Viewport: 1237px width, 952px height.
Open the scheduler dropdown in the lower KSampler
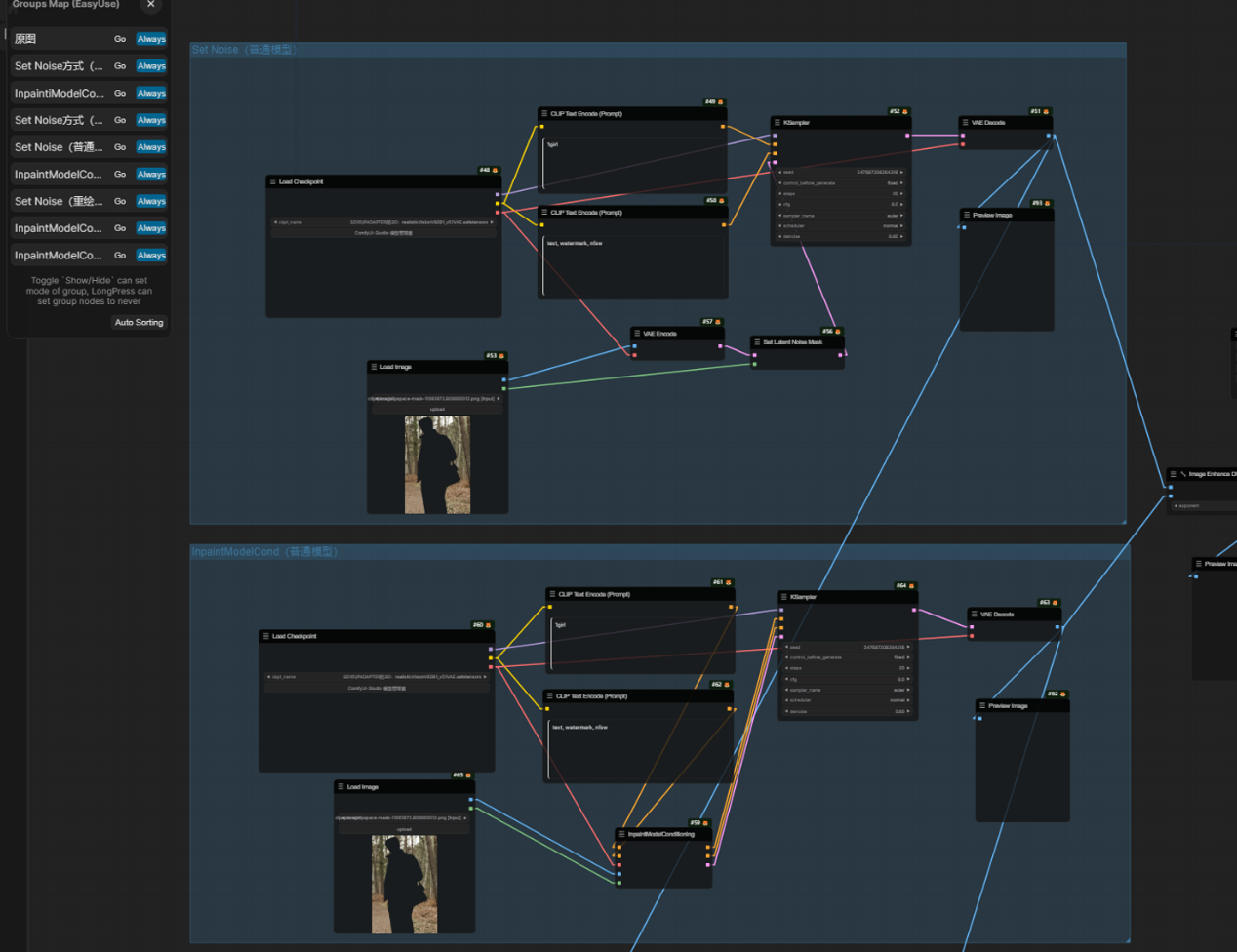tap(848, 700)
